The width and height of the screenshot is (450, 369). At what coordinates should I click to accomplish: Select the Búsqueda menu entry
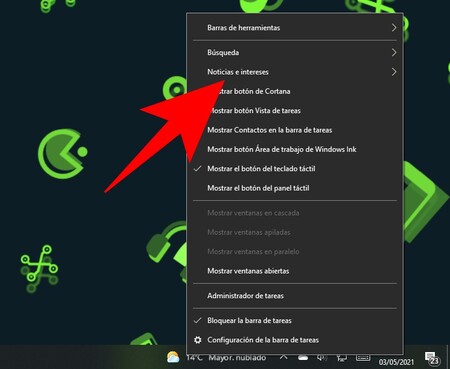coord(295,52)
